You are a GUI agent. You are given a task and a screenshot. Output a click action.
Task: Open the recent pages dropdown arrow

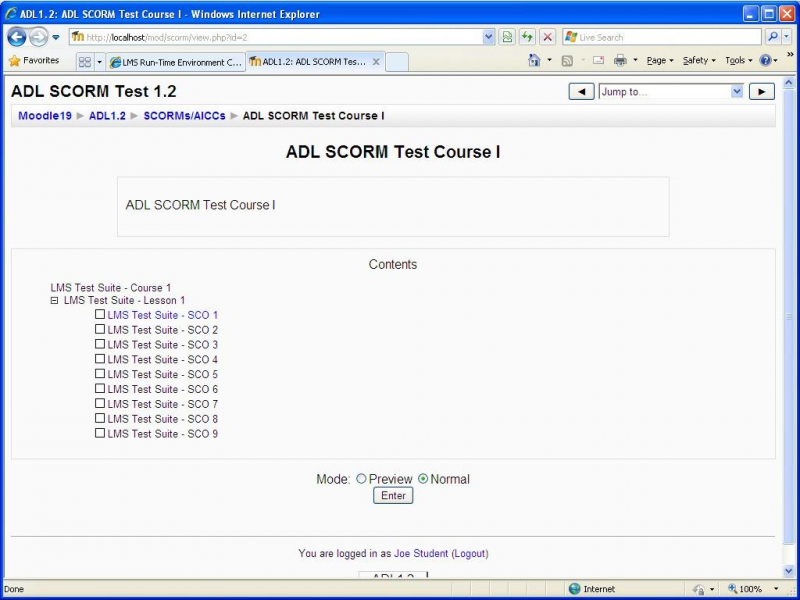[56, 37]
